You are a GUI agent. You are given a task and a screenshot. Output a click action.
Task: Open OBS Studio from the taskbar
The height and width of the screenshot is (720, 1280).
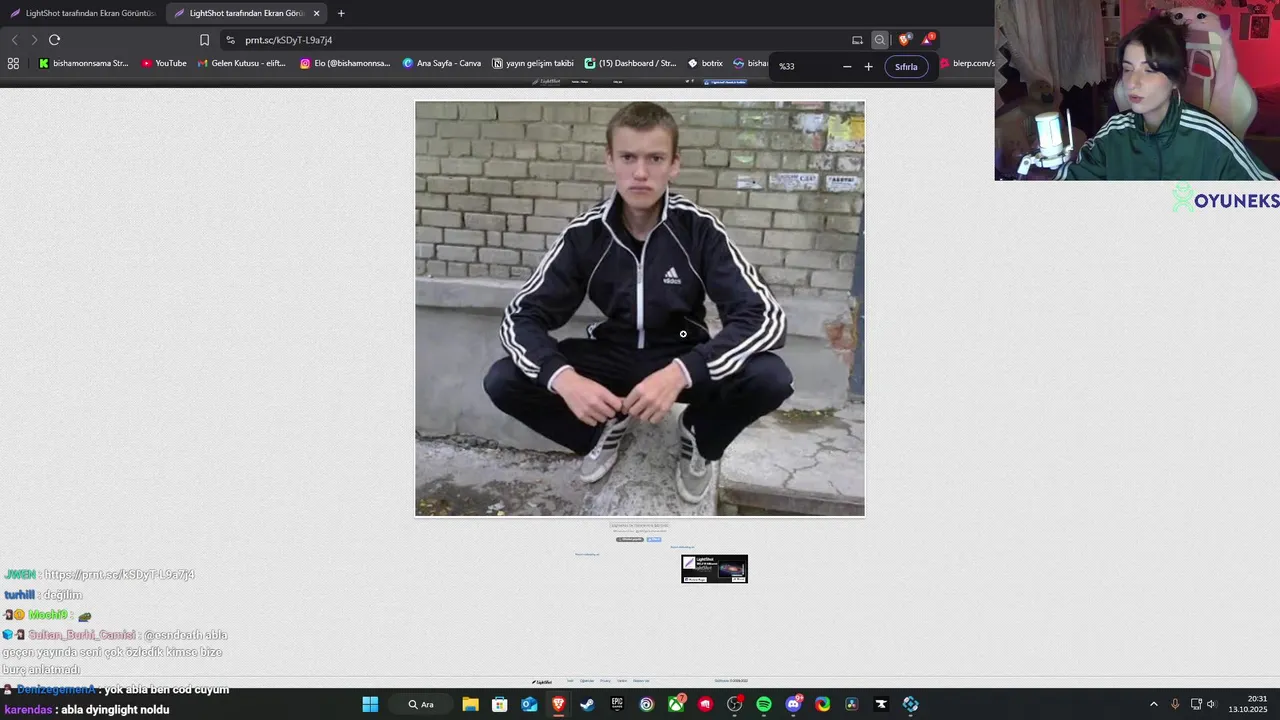click(735, 704)
